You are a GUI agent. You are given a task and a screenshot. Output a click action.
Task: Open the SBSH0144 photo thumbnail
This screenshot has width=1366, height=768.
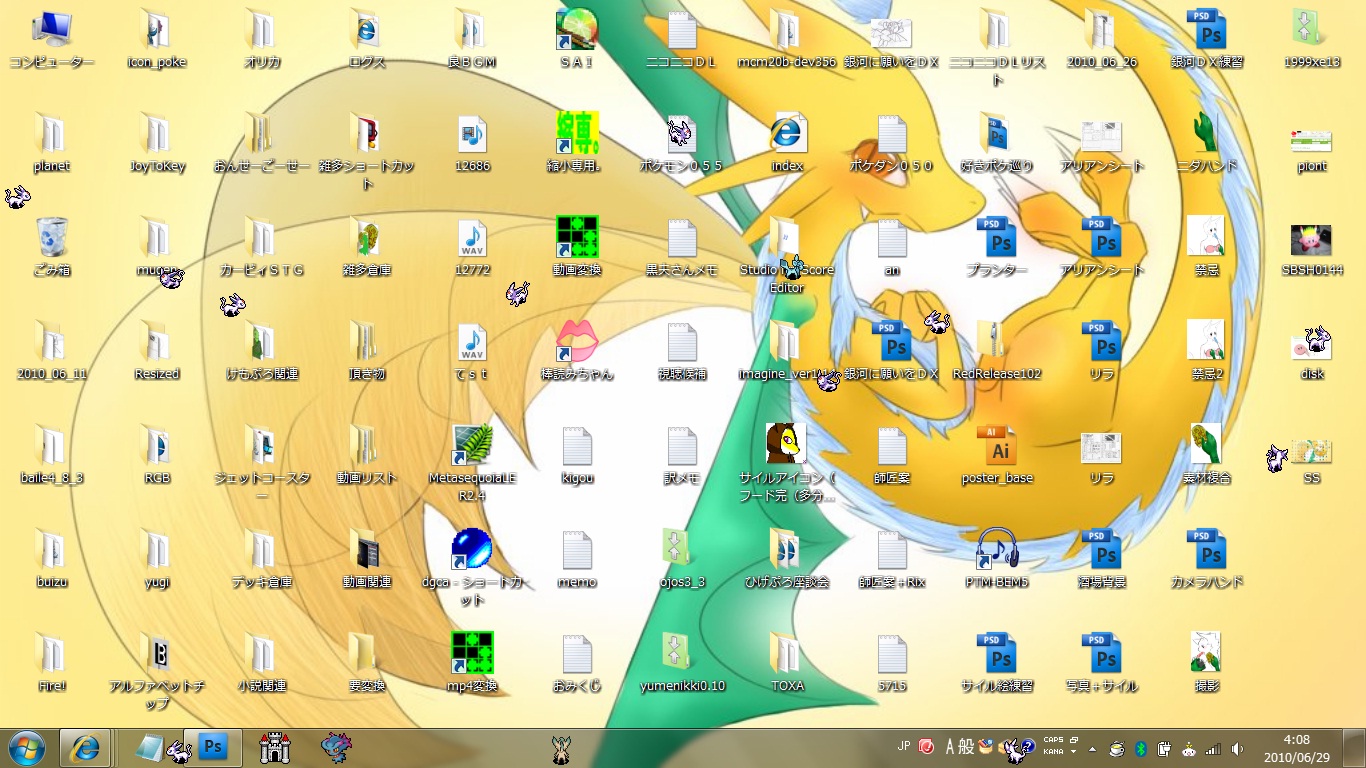click(x=1312, y=248)
